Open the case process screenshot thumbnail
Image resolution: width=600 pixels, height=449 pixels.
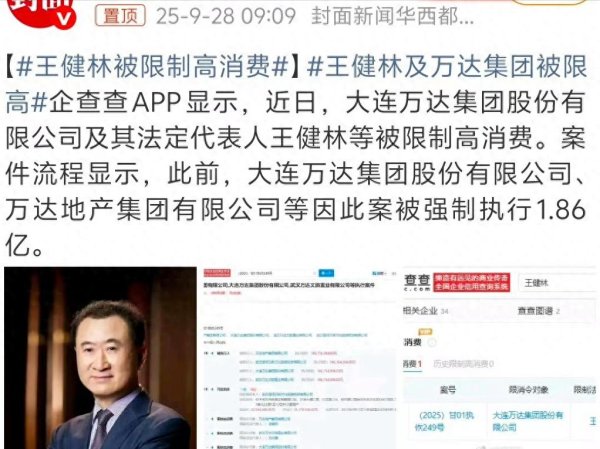coord(300,358)
